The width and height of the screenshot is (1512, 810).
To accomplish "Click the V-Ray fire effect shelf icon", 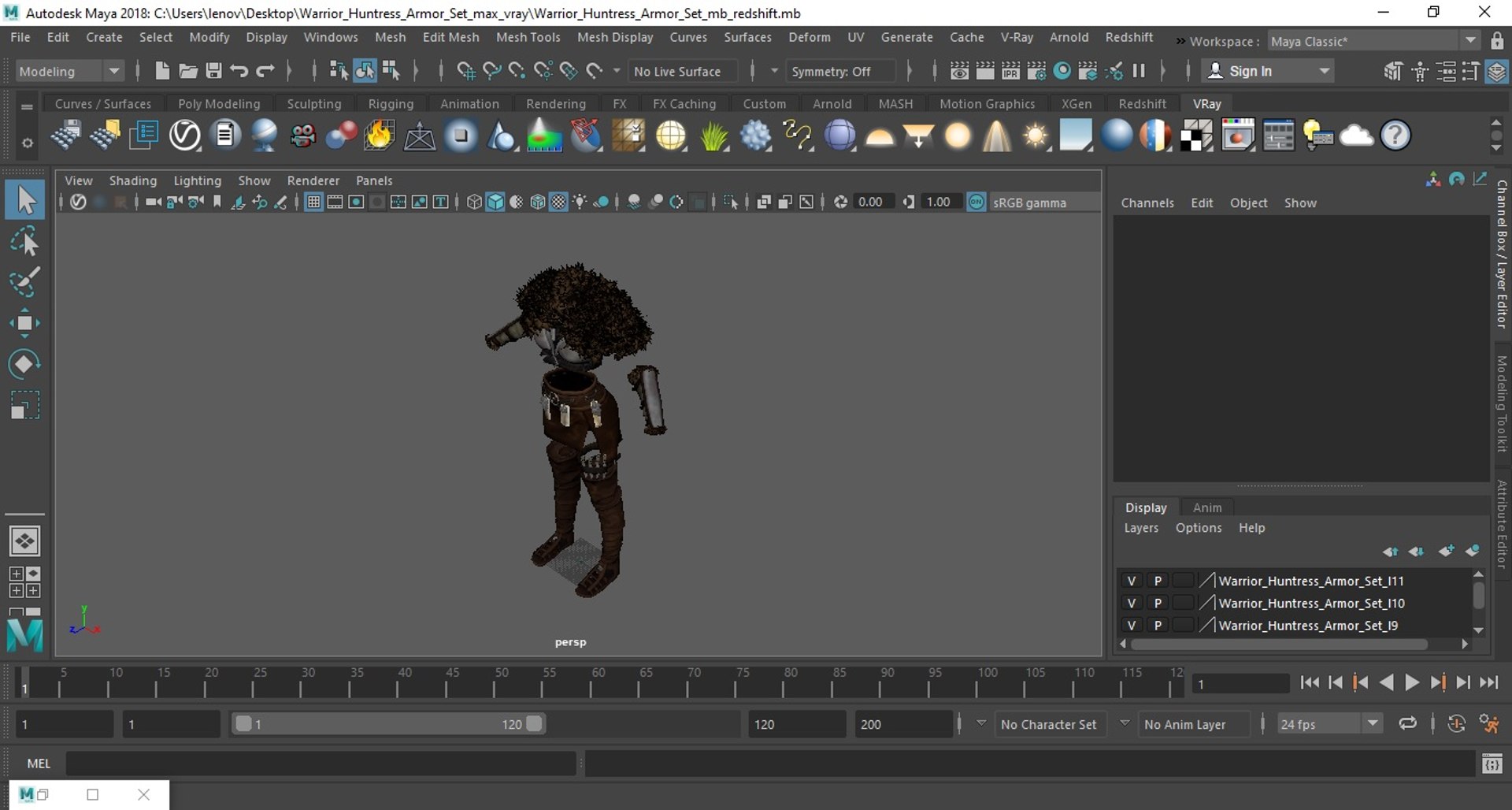I will (x=379, y=136).
